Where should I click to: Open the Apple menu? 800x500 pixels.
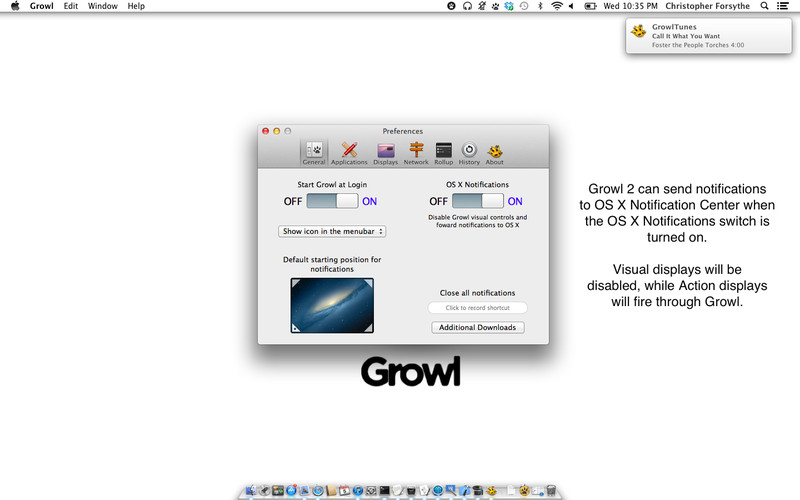coord(14,6)
